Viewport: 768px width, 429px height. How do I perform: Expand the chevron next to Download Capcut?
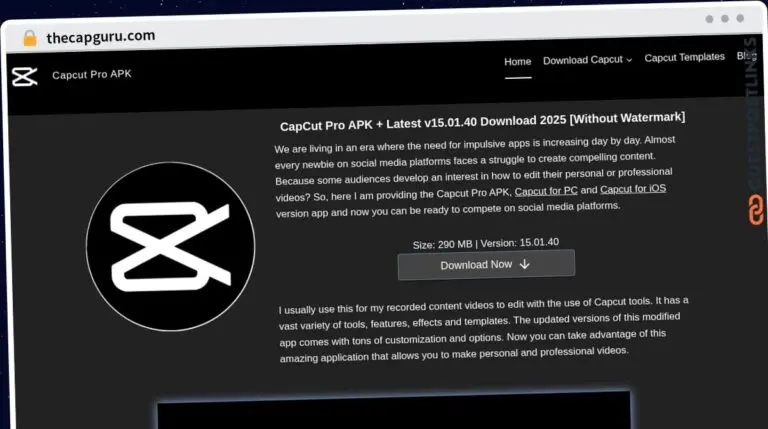629,60
